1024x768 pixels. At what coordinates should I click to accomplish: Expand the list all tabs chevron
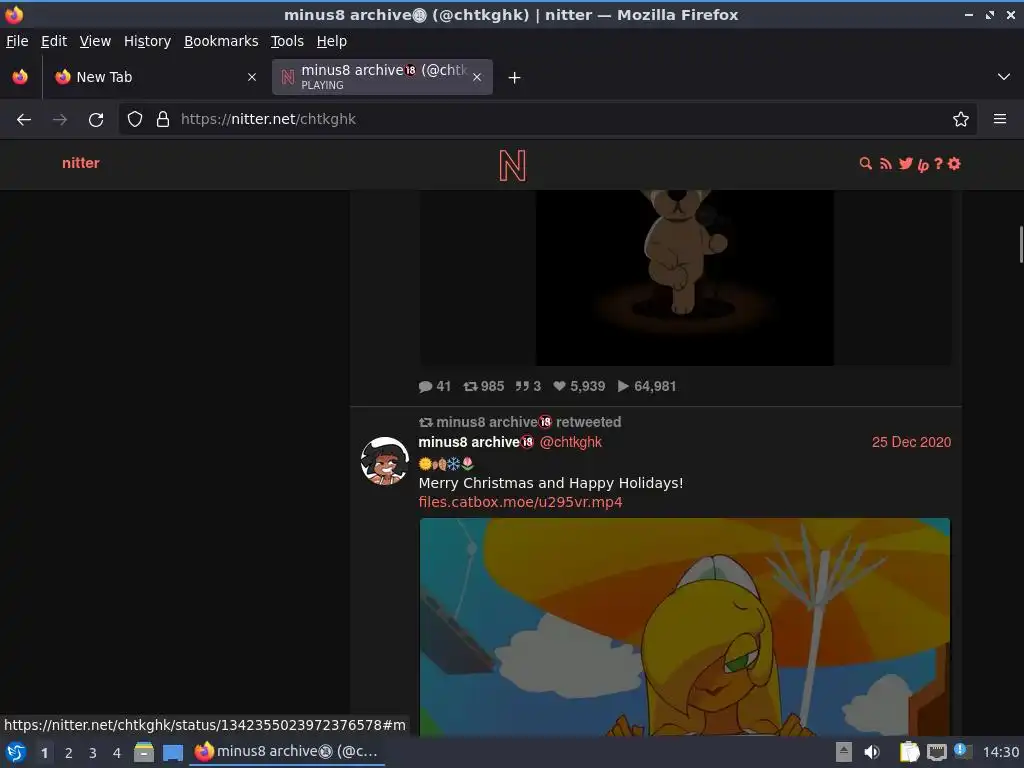click(1004, 77)
